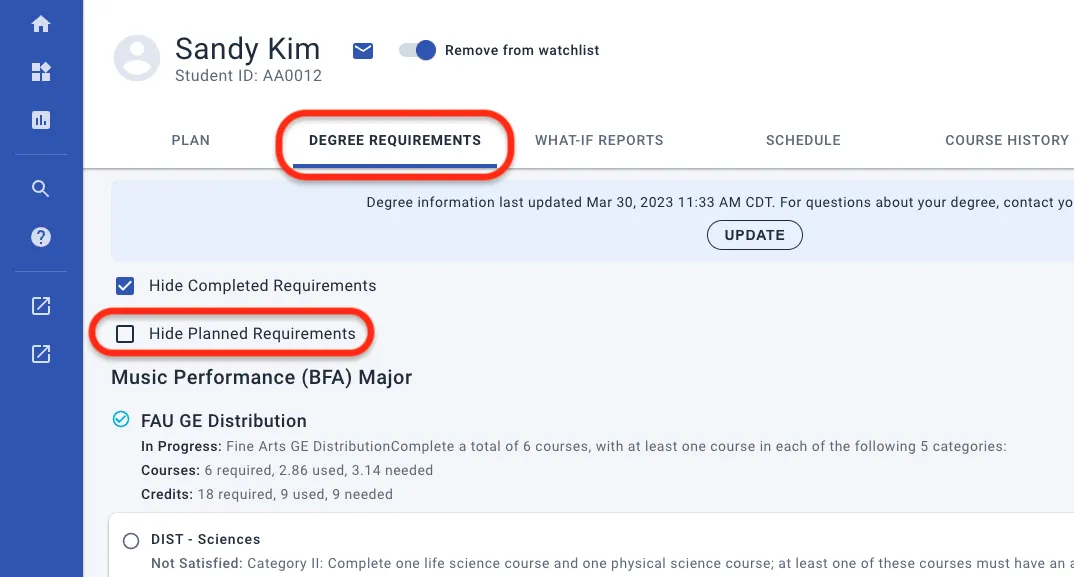Click the DIST - Sciences requirement title

(x=205, y=539)
